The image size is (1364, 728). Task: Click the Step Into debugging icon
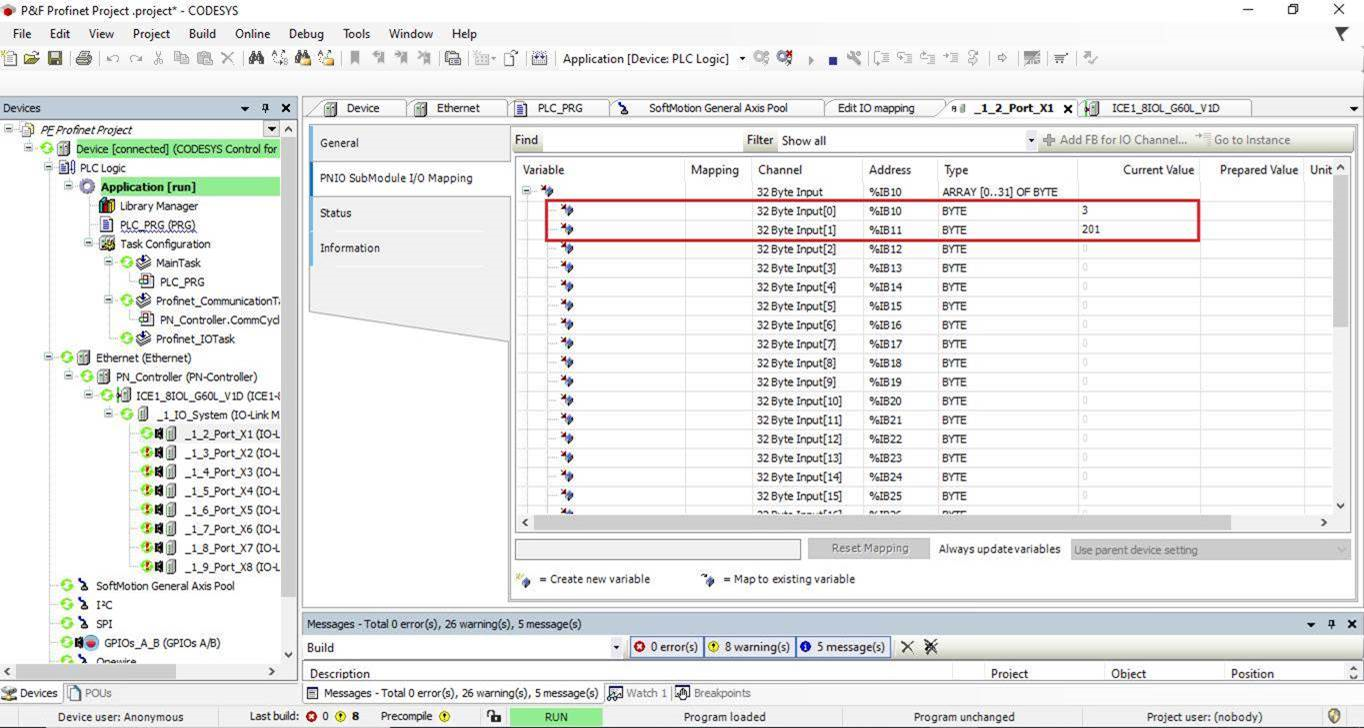(901, 57)
